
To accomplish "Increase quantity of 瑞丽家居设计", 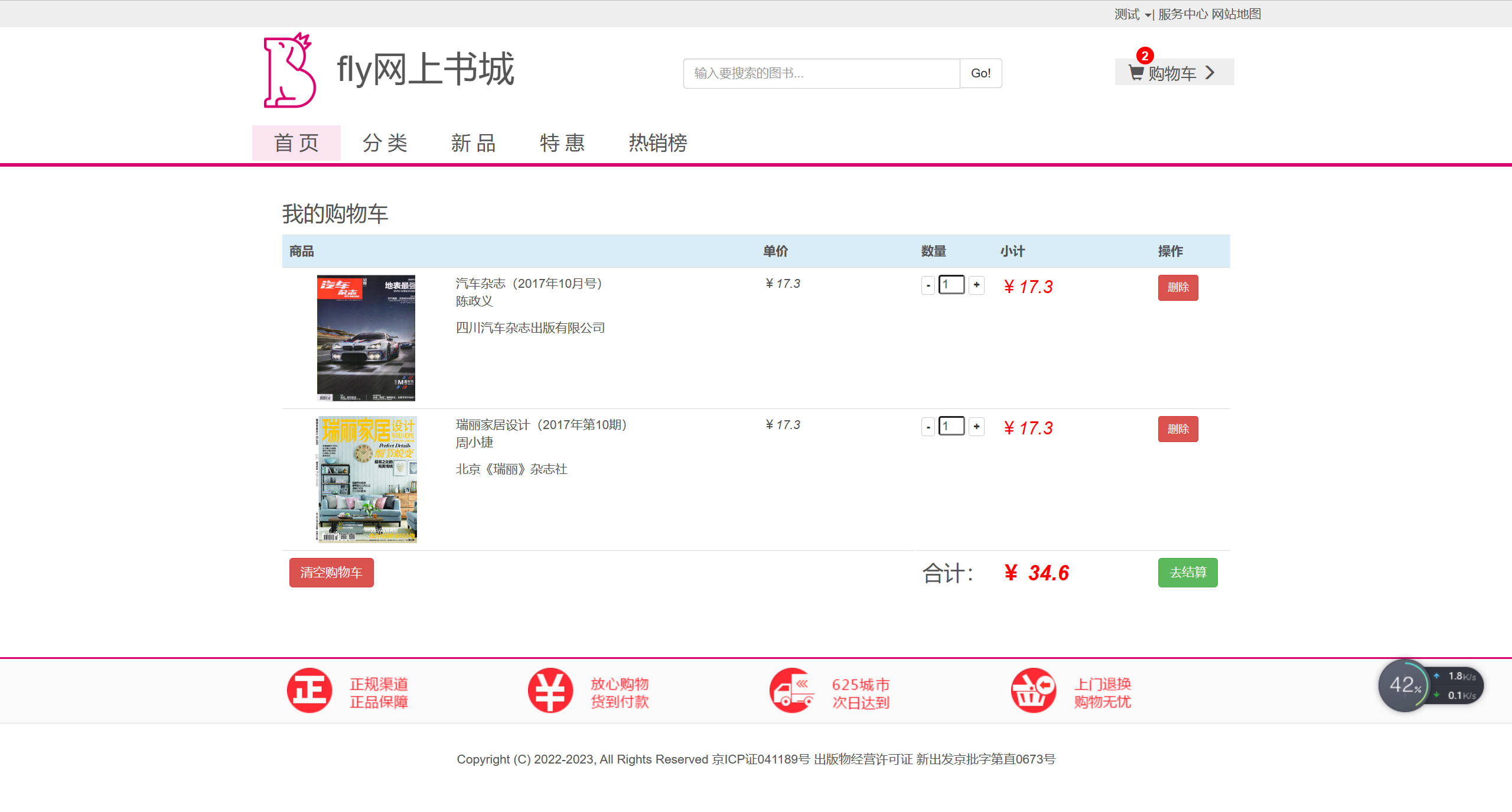I will 977,426.
